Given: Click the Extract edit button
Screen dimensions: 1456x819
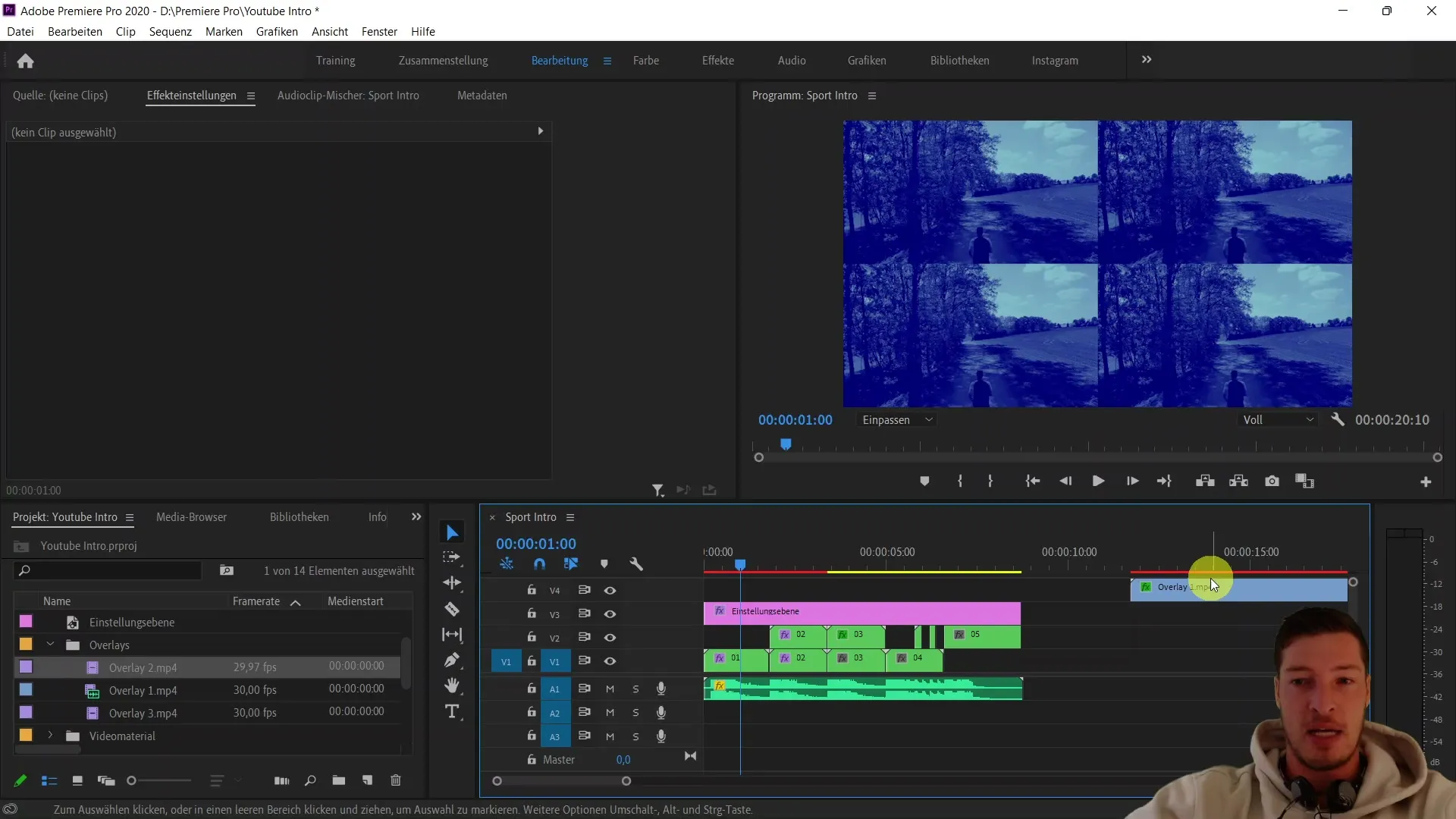Looking at the screenshot, I should click(x=1239, y=481).
